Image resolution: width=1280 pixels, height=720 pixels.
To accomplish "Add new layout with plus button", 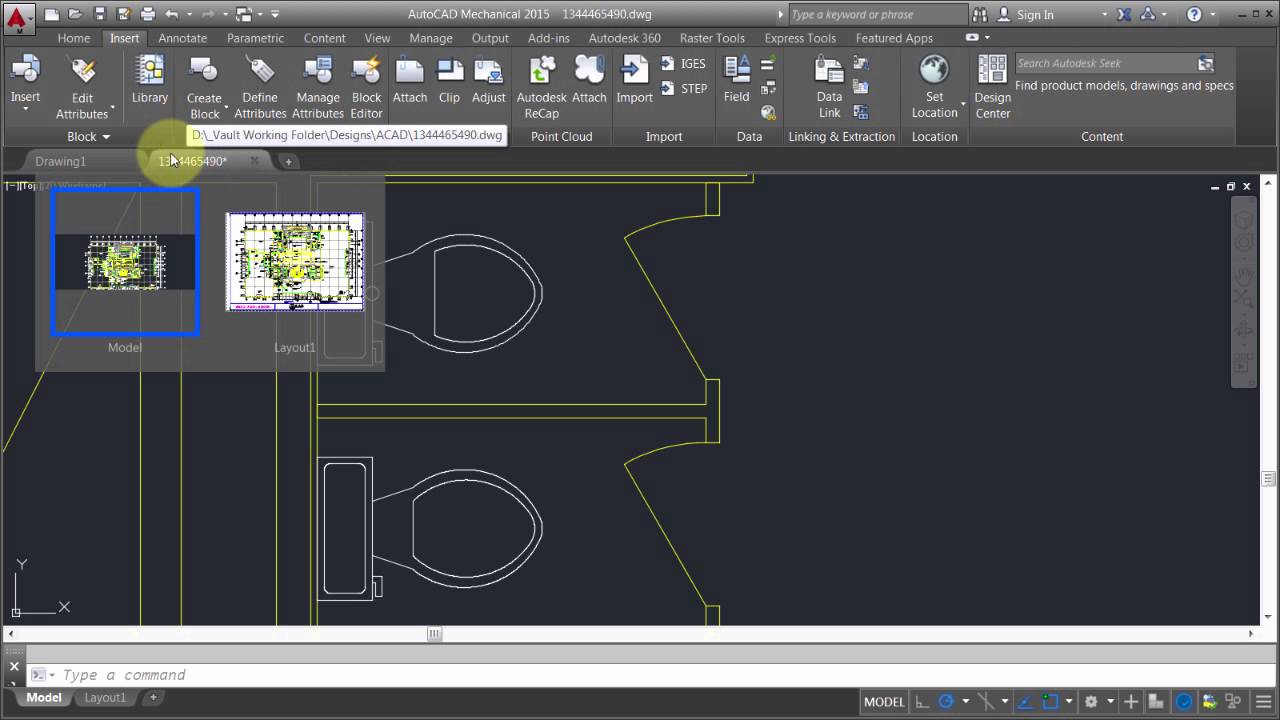I will click(x=153, y=698).
